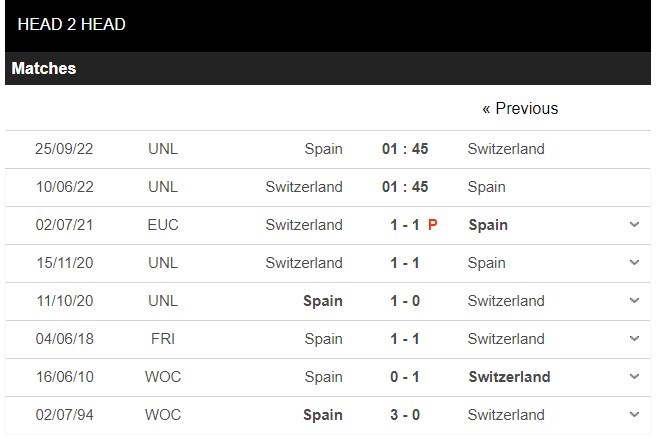Expand the 11/10/20 Spain 1-0 match
This screenshot has height=443, width=665.
634,301
